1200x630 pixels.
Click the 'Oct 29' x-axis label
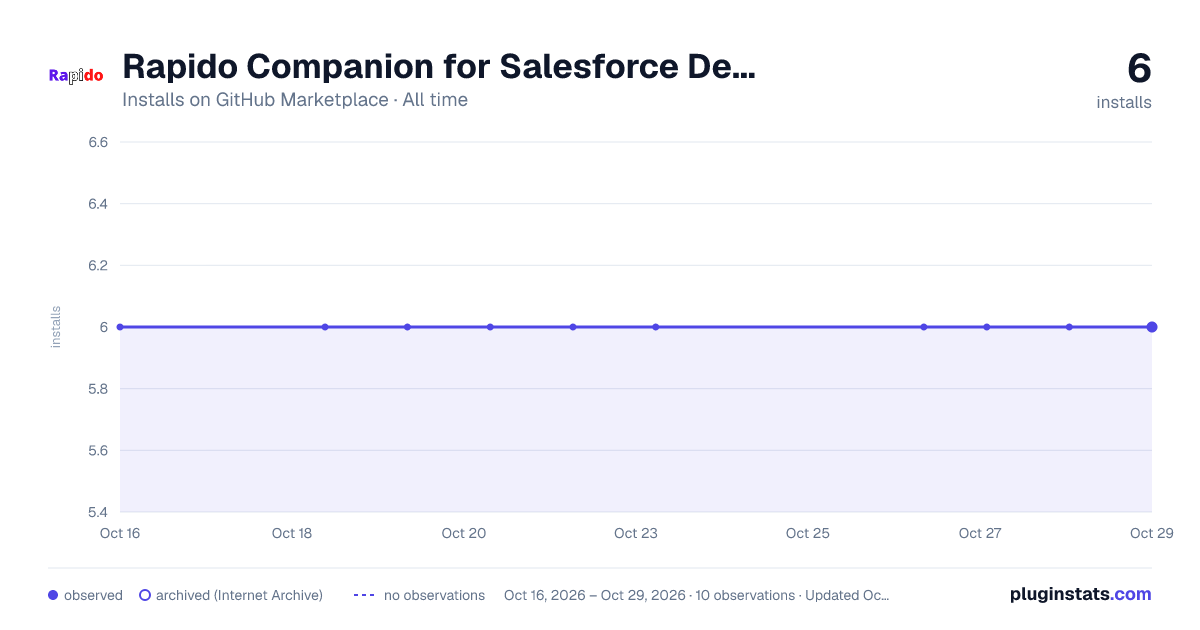coord(1152,533)
